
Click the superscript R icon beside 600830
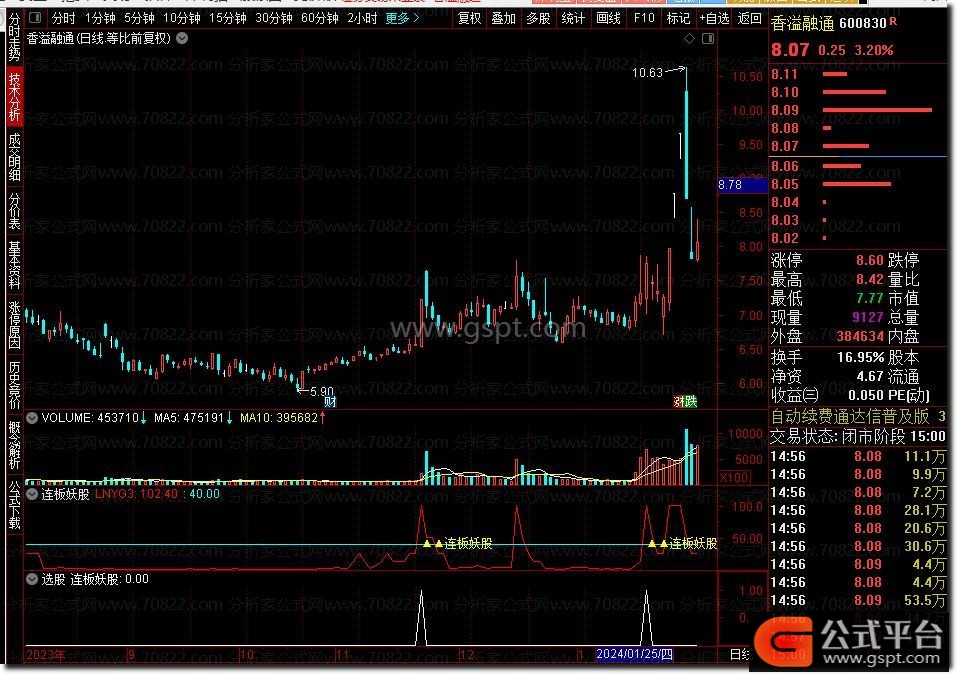pyautogui.click(x=893, y=21)
